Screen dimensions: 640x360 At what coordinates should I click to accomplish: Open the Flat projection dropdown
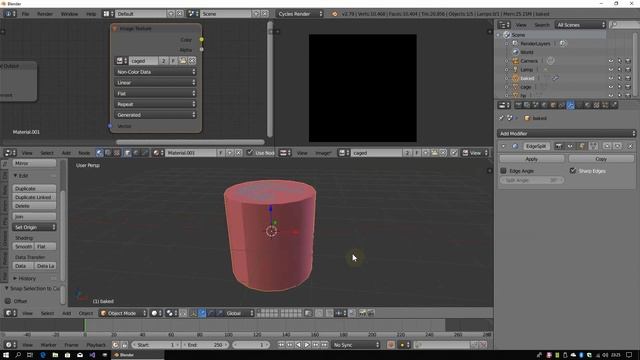click(x=156, y=93)
